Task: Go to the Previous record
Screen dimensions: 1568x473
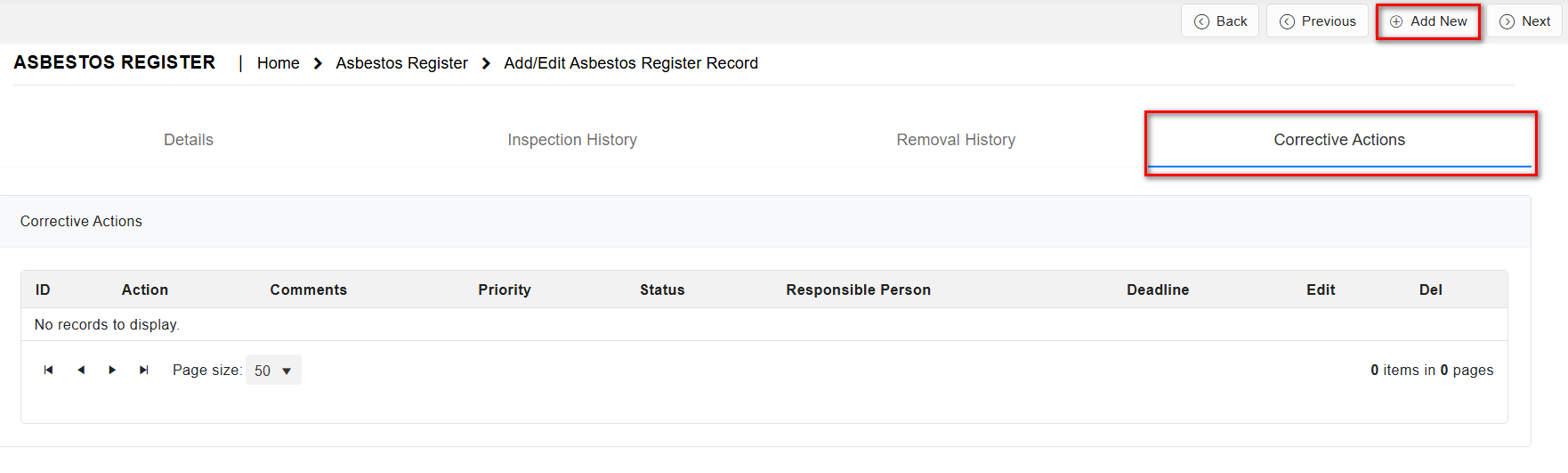Action: tap(1317, 21)
